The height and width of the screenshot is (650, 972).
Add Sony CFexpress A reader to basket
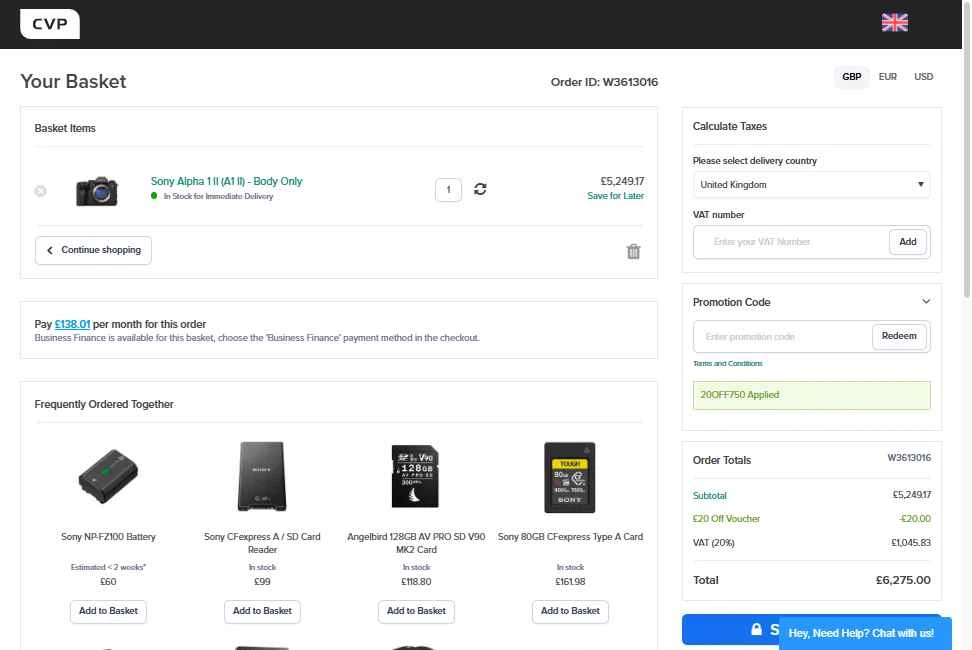tap(262, 611)
